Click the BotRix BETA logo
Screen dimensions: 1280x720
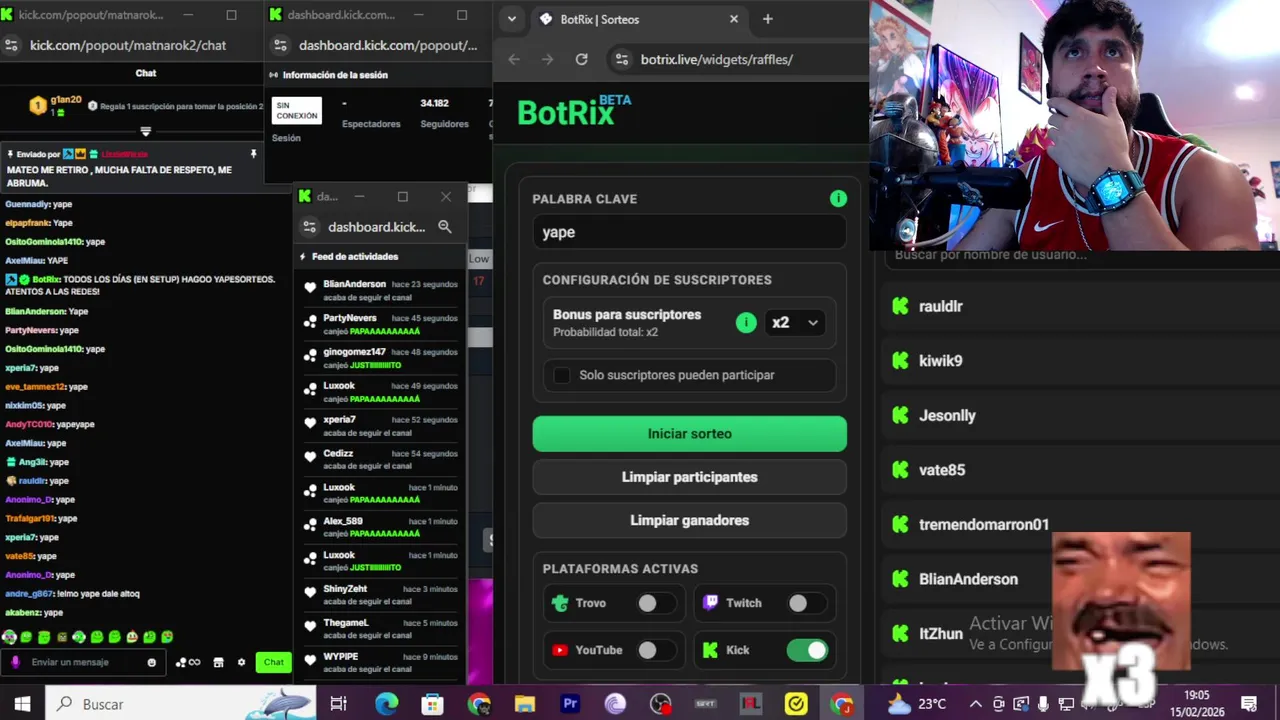point(574,111)
